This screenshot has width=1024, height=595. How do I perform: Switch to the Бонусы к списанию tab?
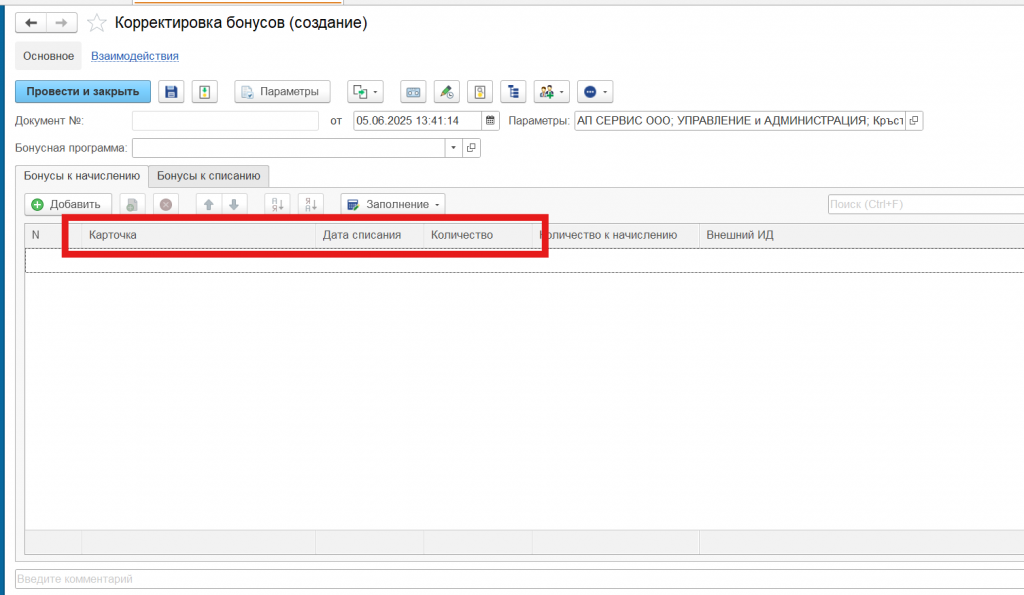pyautogui.click(x=209, y=176)
